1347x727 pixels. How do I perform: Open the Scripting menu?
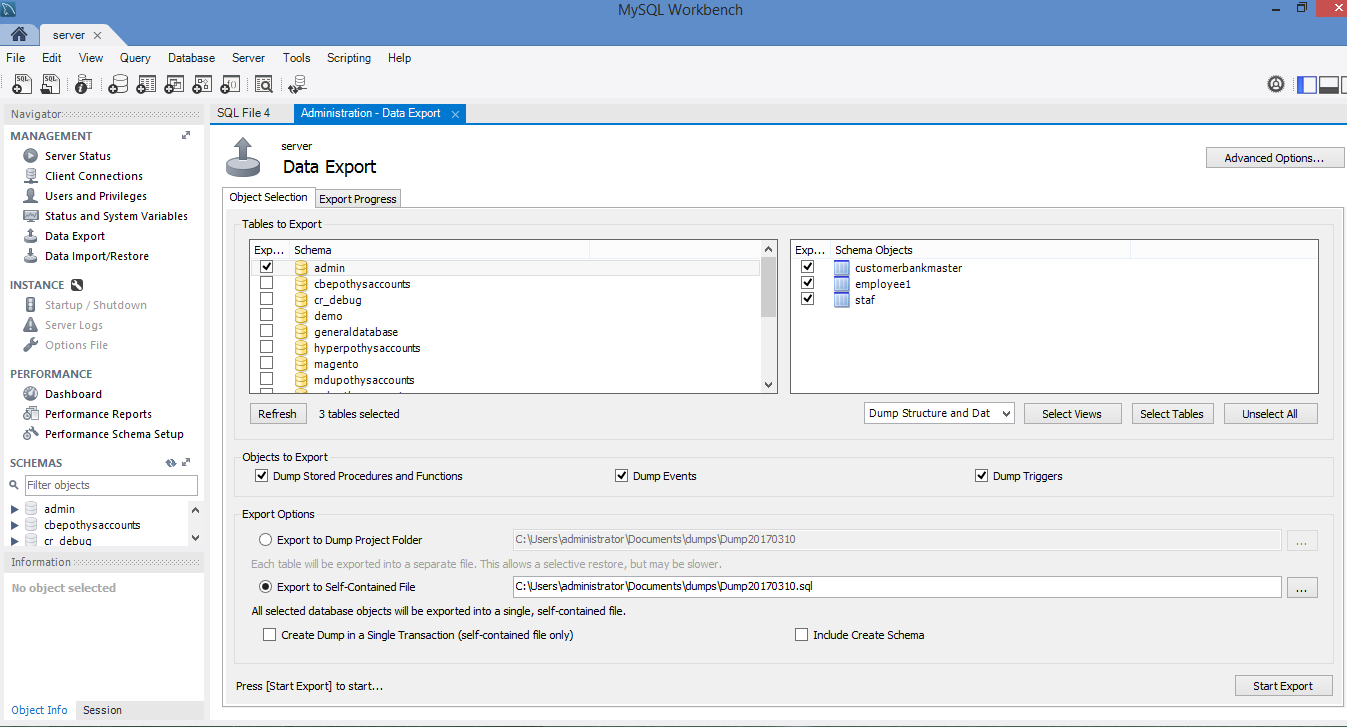point(349,58)
